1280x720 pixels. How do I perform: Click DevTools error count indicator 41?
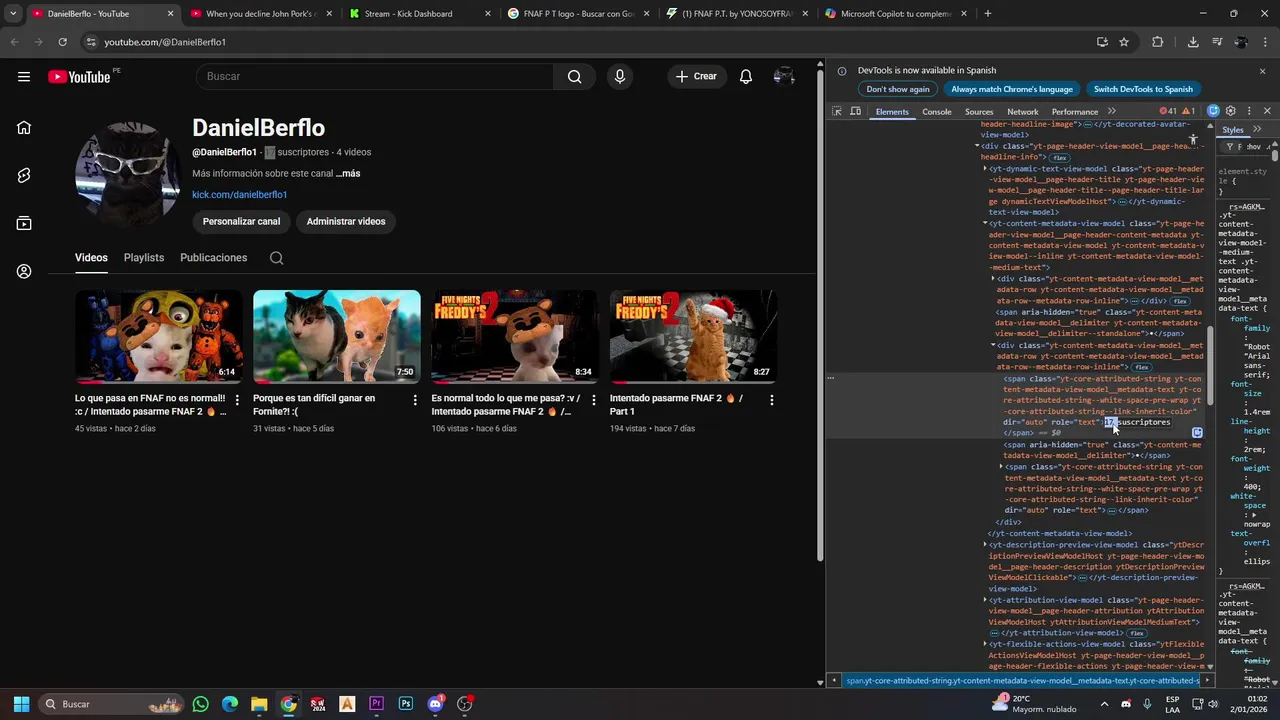pyautogui.click(x=1168, y=111)
